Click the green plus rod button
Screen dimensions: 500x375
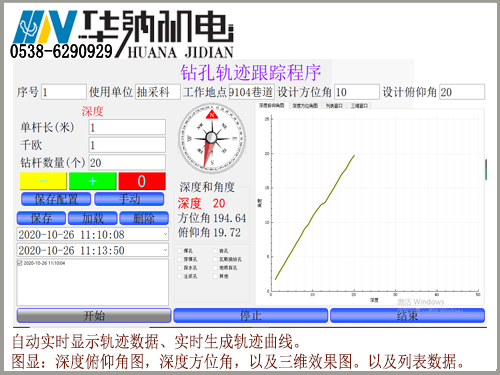click(x=93, y=181)
